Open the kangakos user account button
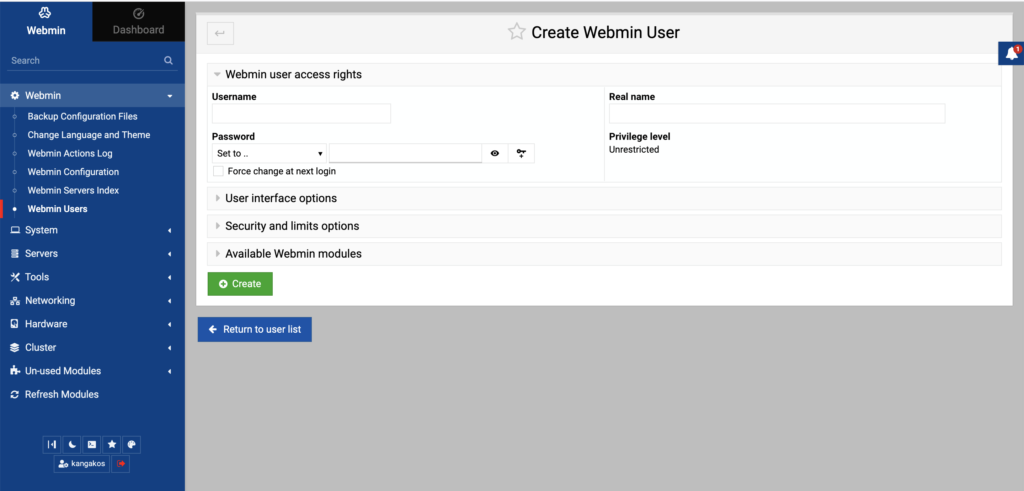 point(82,464)
